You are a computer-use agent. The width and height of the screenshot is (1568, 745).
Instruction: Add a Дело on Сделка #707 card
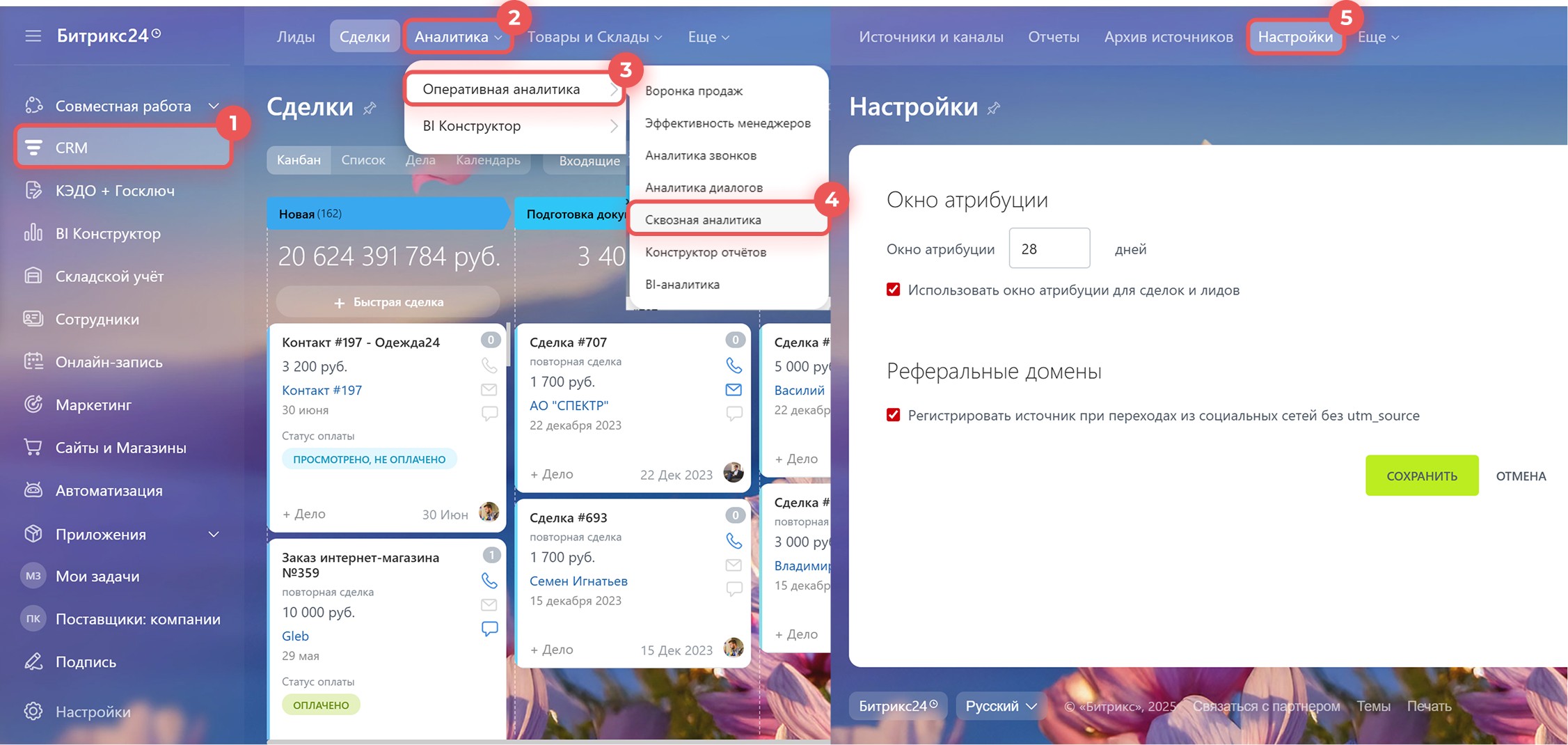pyautogui.click(x=551, y=474)
